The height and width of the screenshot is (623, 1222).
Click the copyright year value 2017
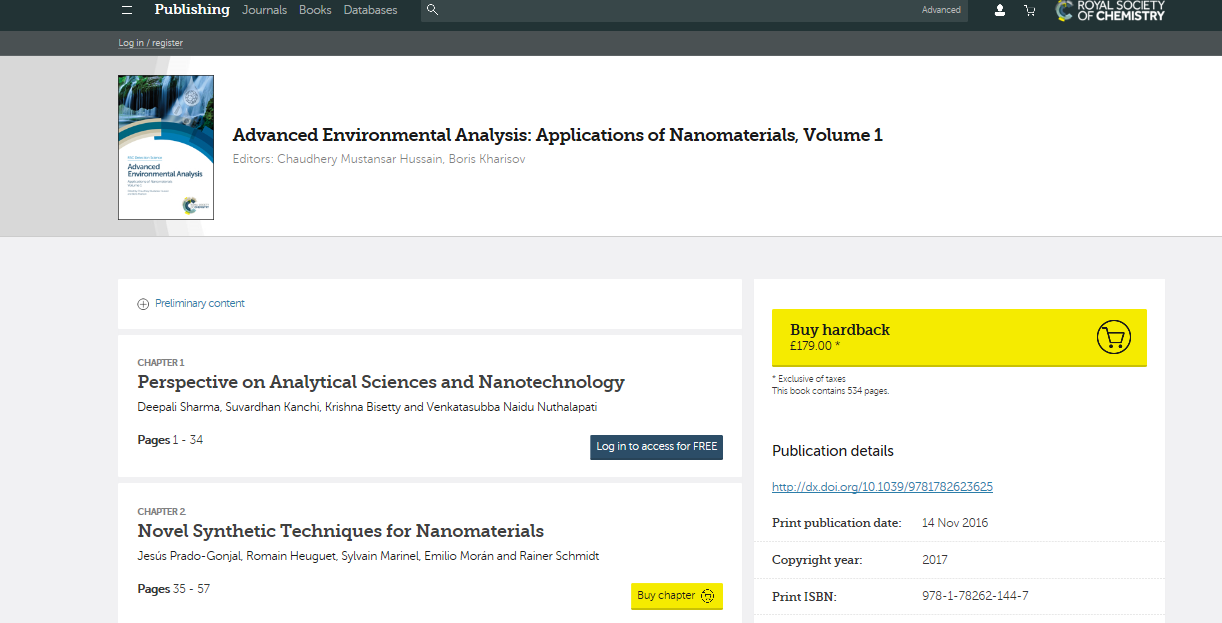pos(935,560)
